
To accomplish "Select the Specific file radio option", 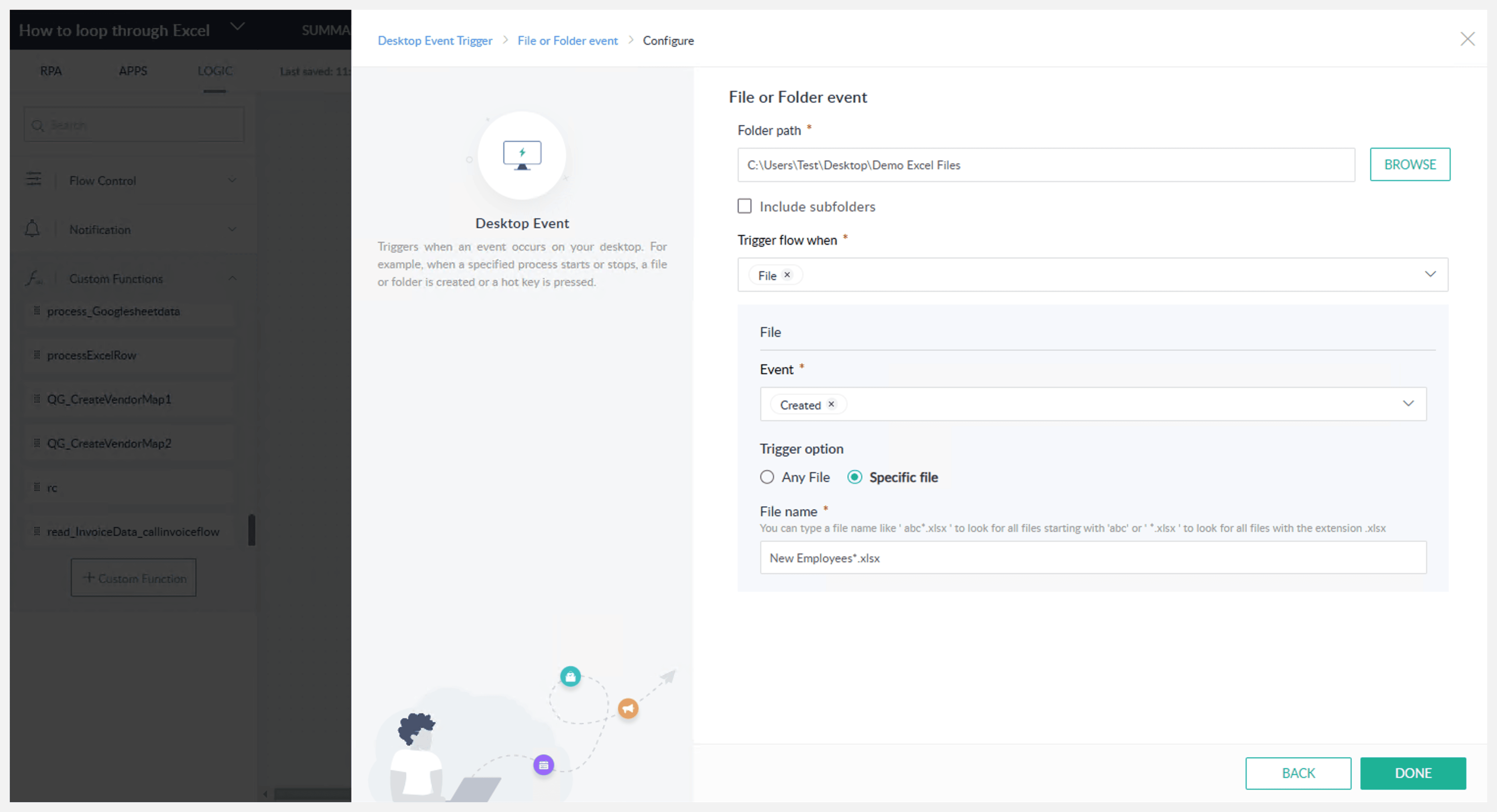I will pyautogui.click(x=854, y=477).
